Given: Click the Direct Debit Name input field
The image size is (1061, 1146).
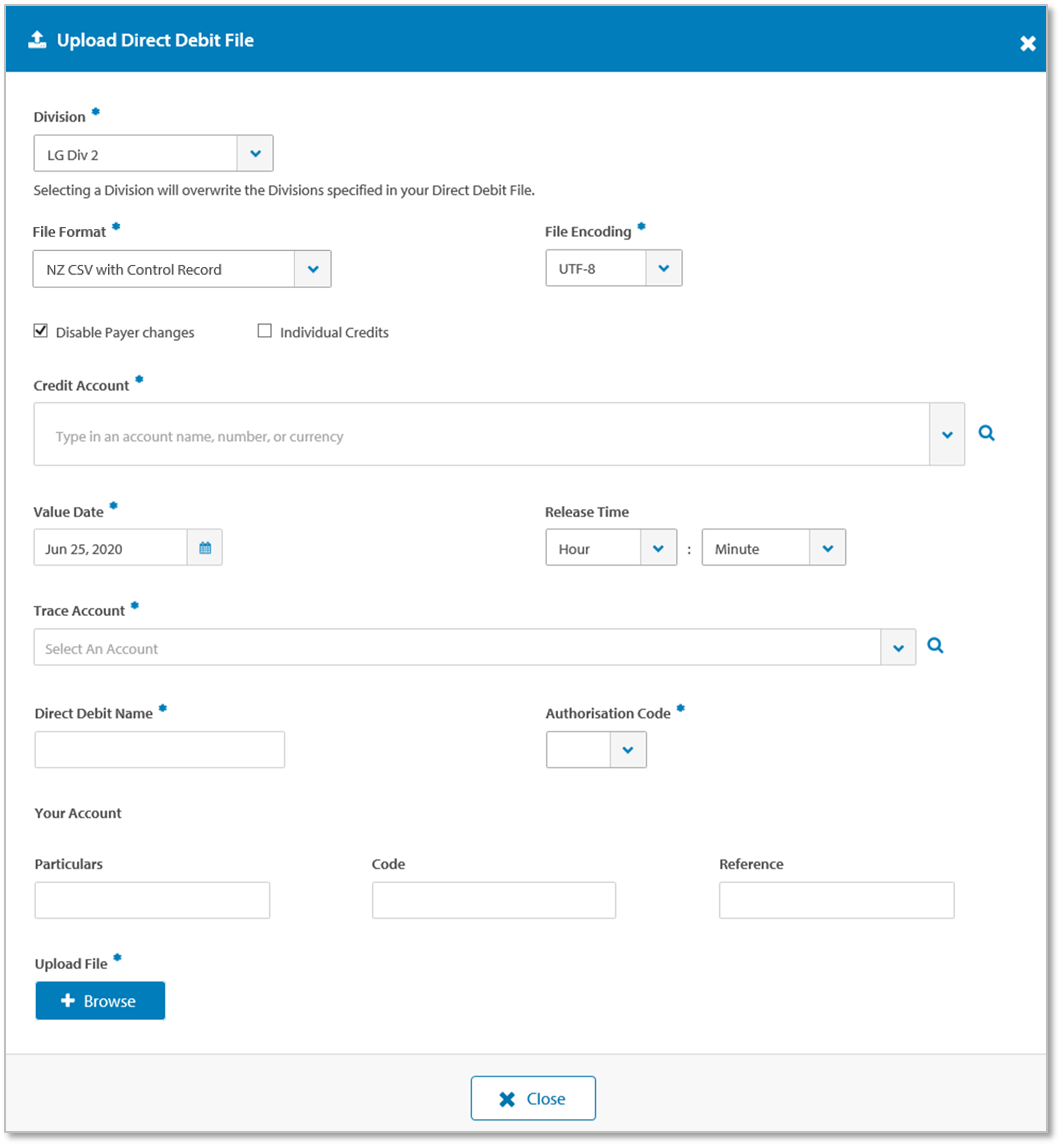Looking at the screenshot, I should pyautogui.click(x=160, y=750).
